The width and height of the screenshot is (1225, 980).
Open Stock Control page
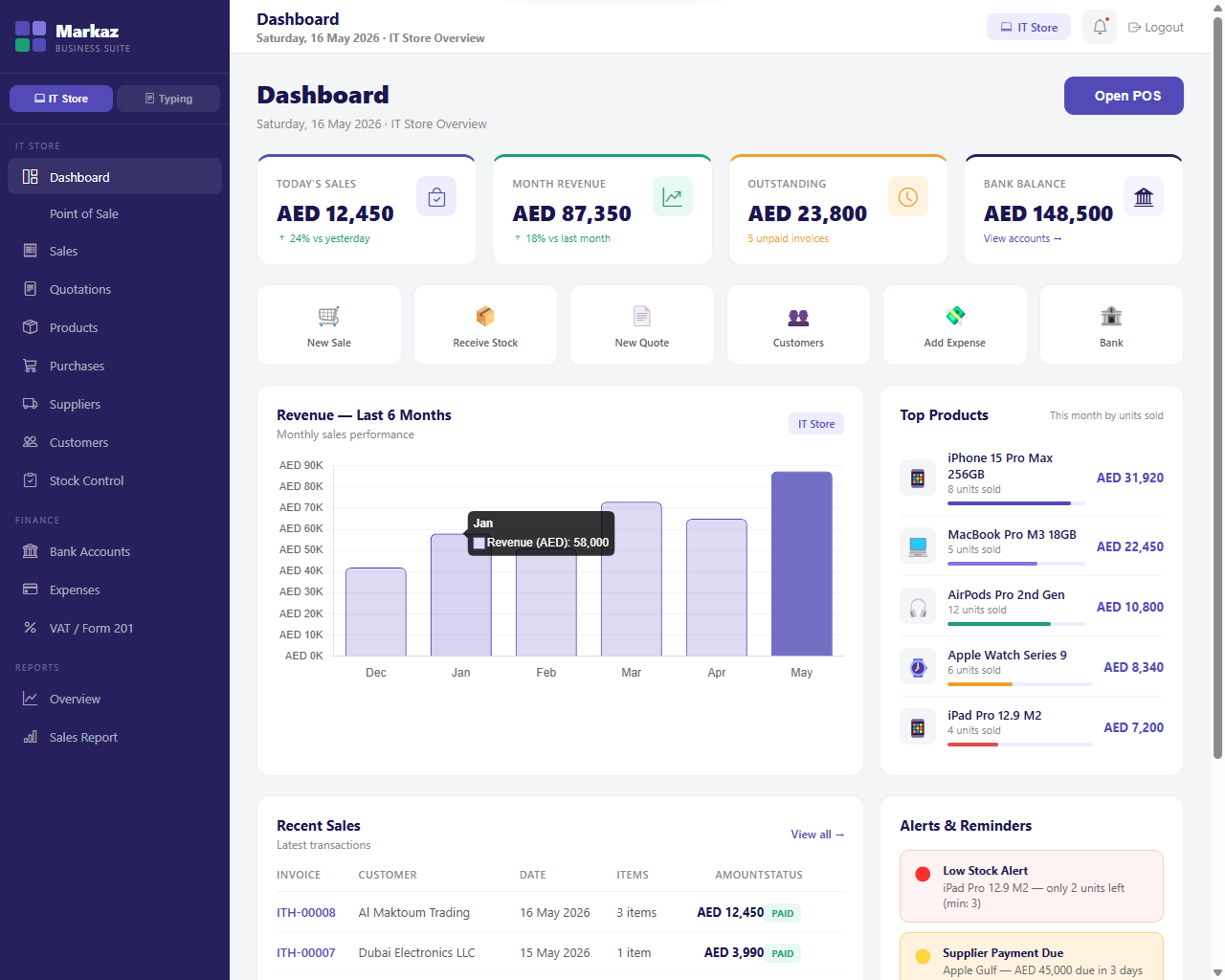115,480
